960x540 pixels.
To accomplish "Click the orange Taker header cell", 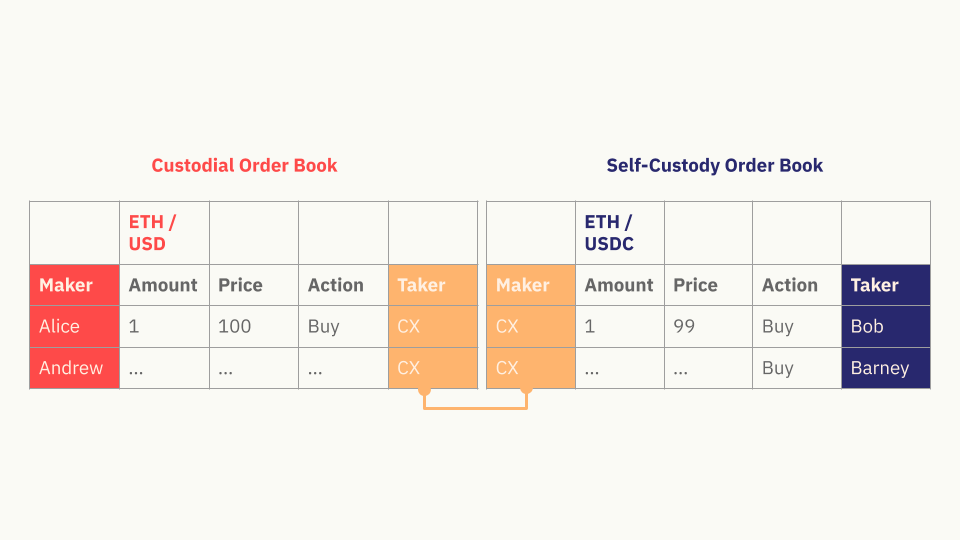I will (x=432, y=285).
